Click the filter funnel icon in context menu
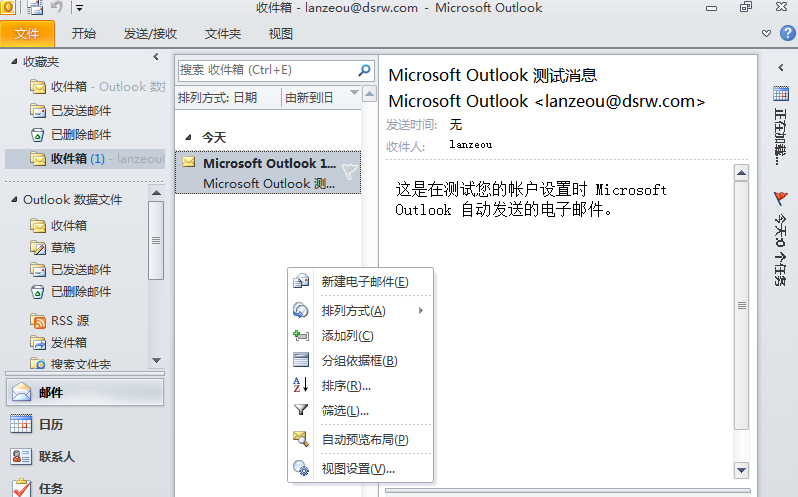The height and width of the screenshot is (497, 798). pyautogui.click(x=301, y=410)
